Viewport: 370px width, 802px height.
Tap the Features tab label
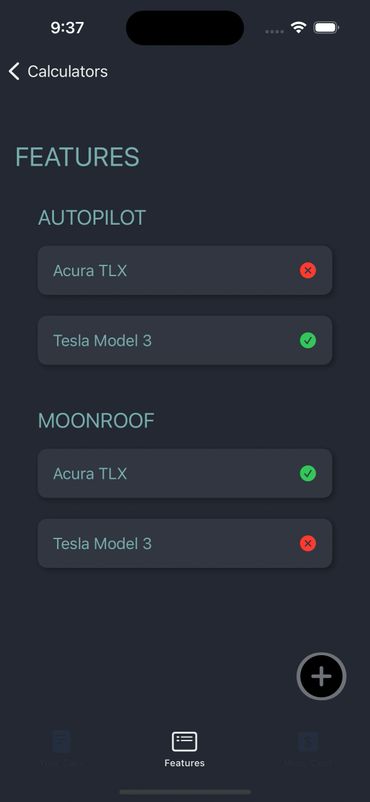pos(185,763)
